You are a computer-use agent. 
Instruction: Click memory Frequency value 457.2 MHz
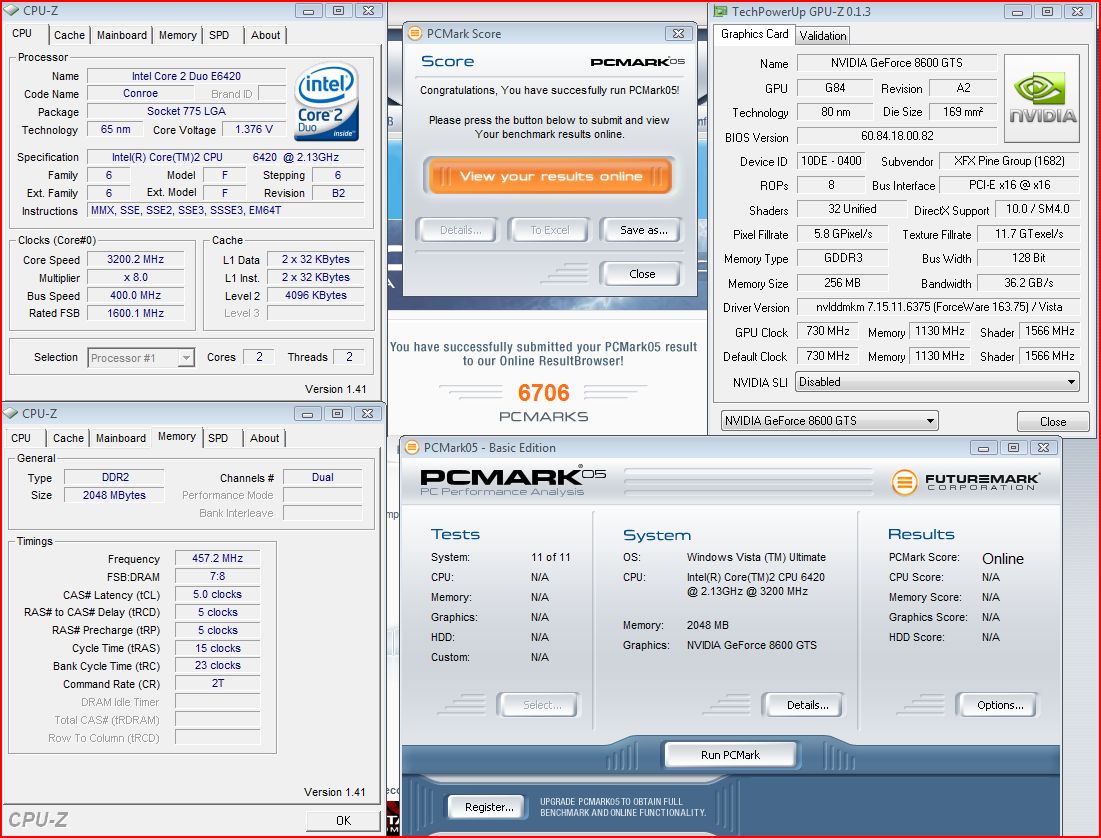(218, 558)
